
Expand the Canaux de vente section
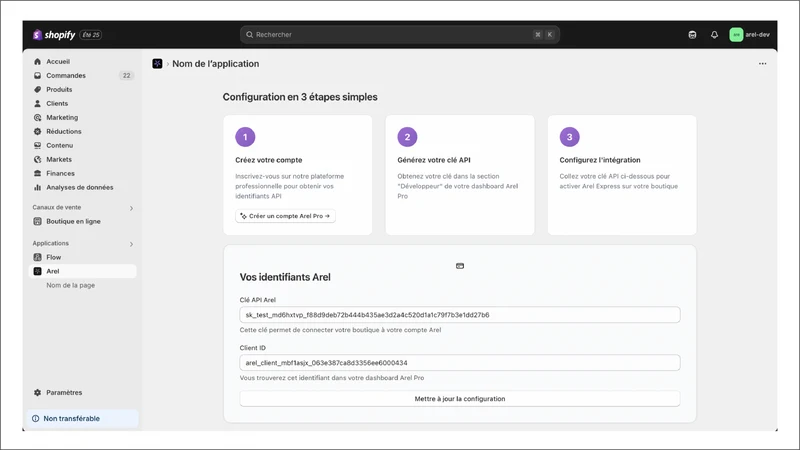tap(131, 208)
